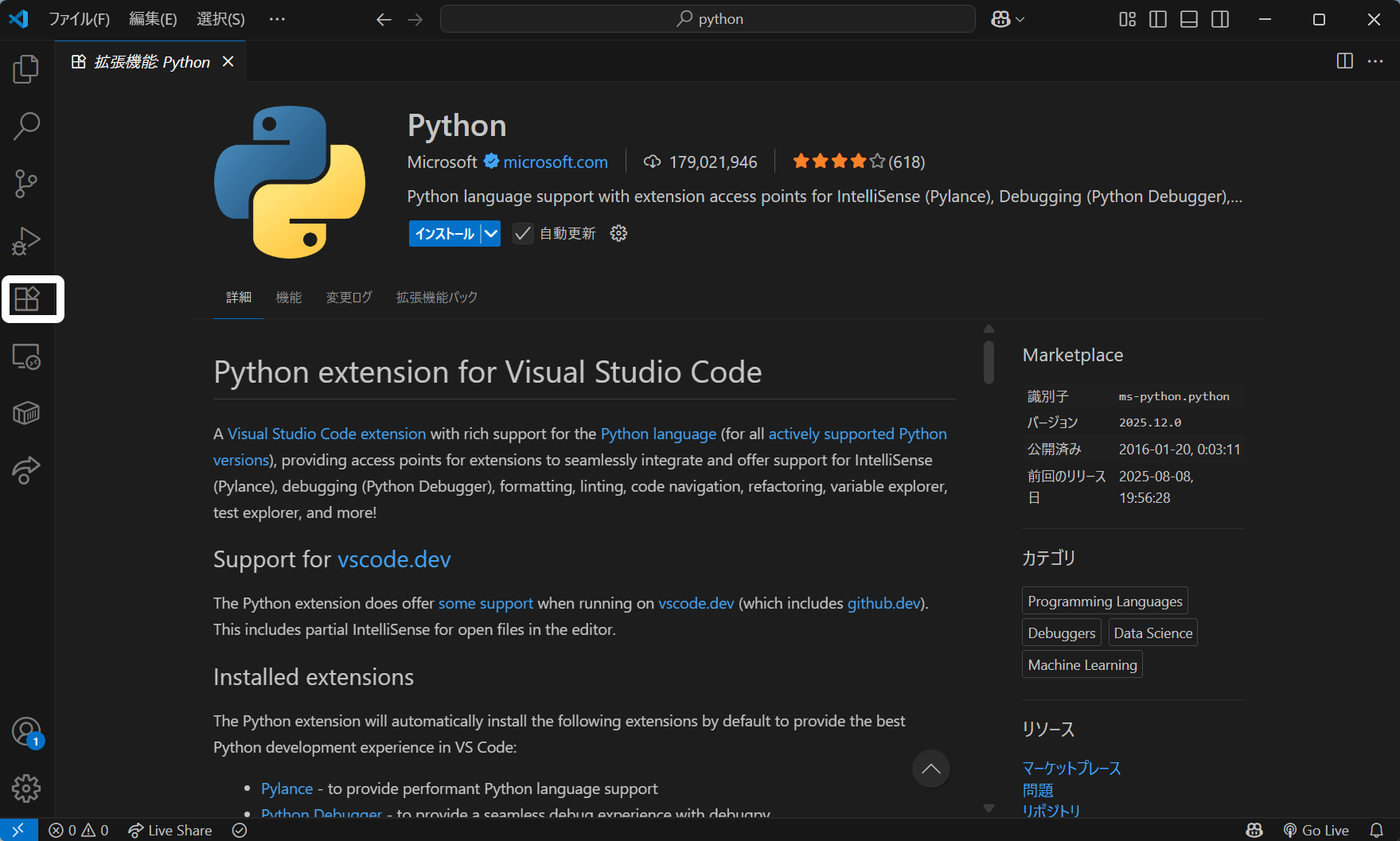The width and height of the screenshot is (1400, 841).
Task: Open notifications bell
Action: point(1376,830)
